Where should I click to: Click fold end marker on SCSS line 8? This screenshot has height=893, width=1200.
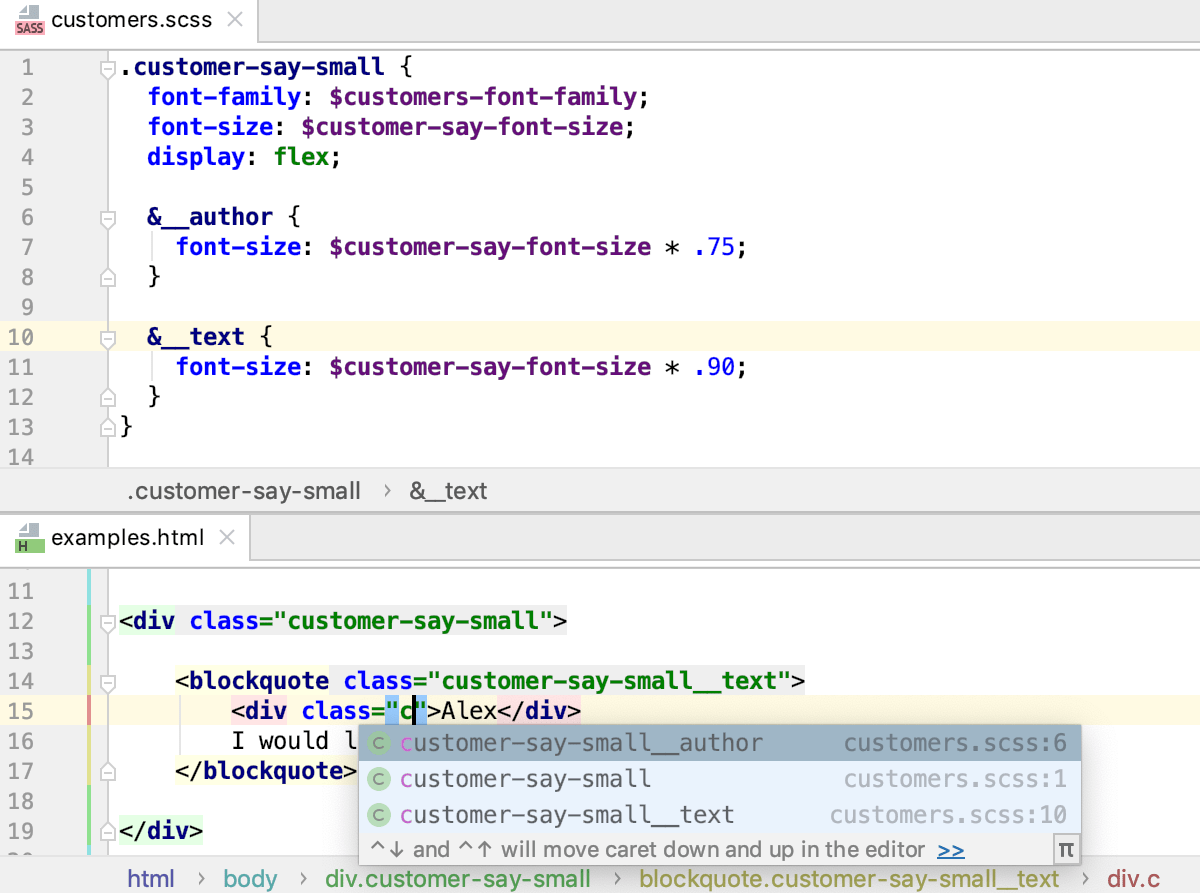coord(108,278)
